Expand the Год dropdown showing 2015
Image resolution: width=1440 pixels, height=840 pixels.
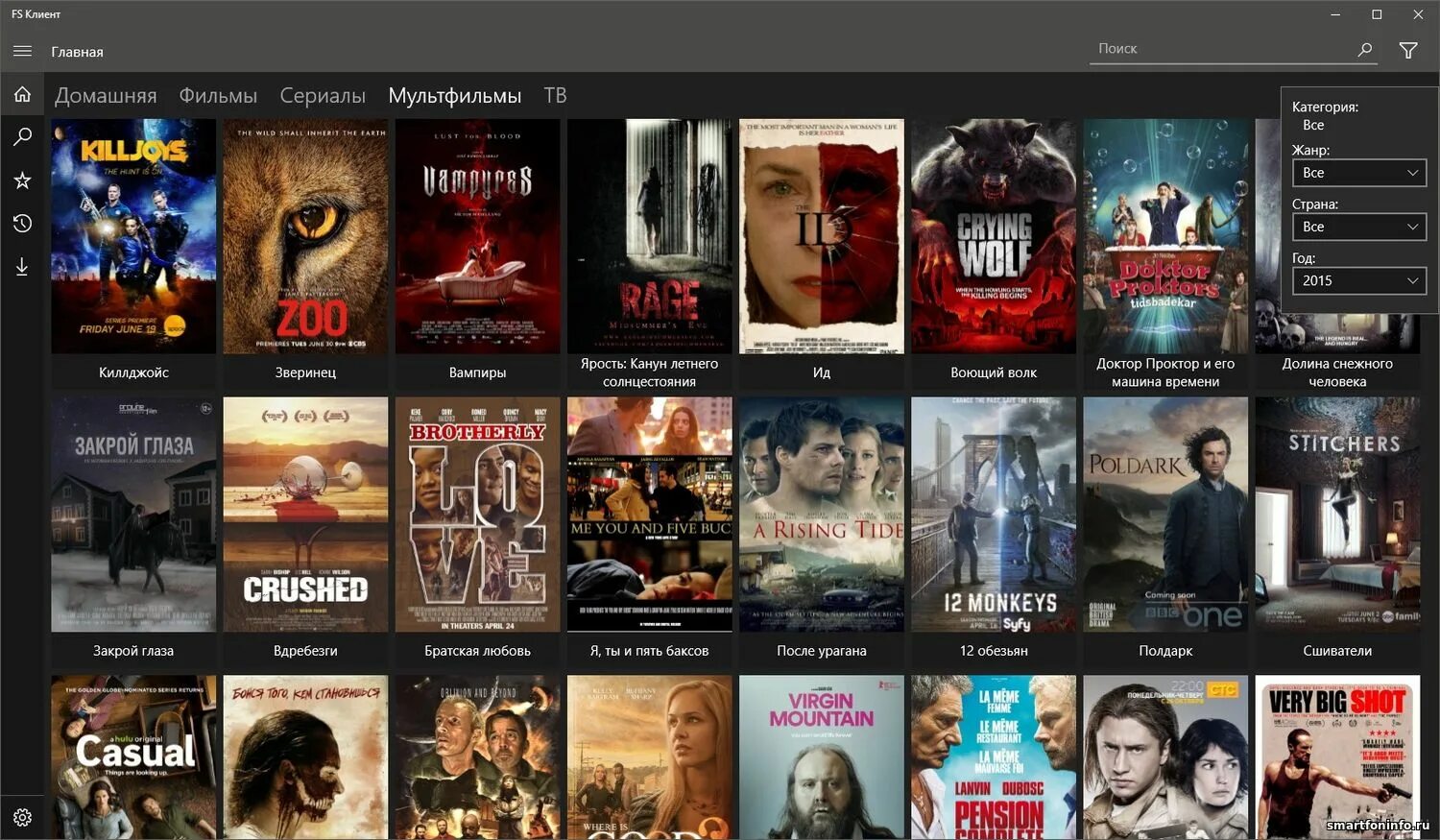1358,280
